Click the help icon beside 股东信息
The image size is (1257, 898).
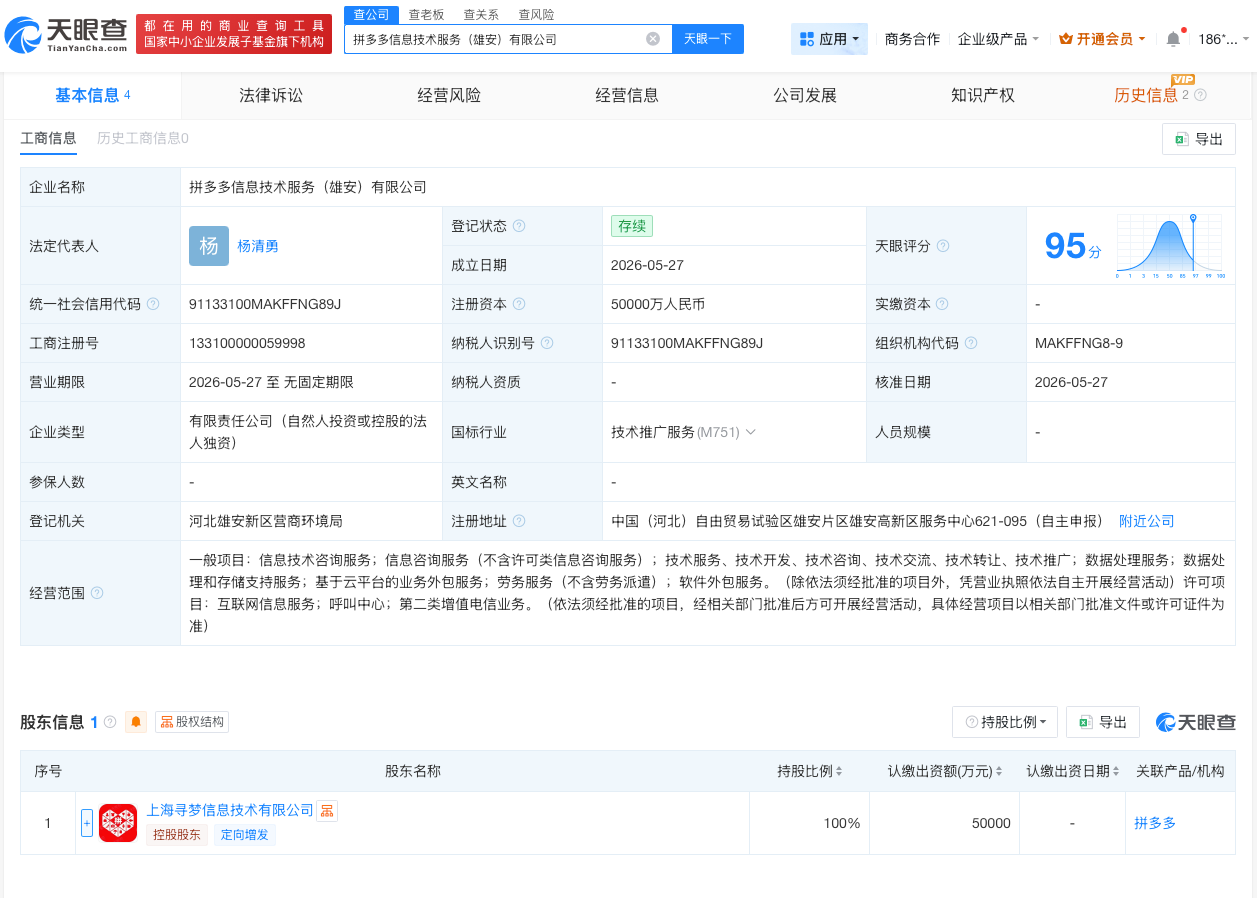(x=110, y=722)
